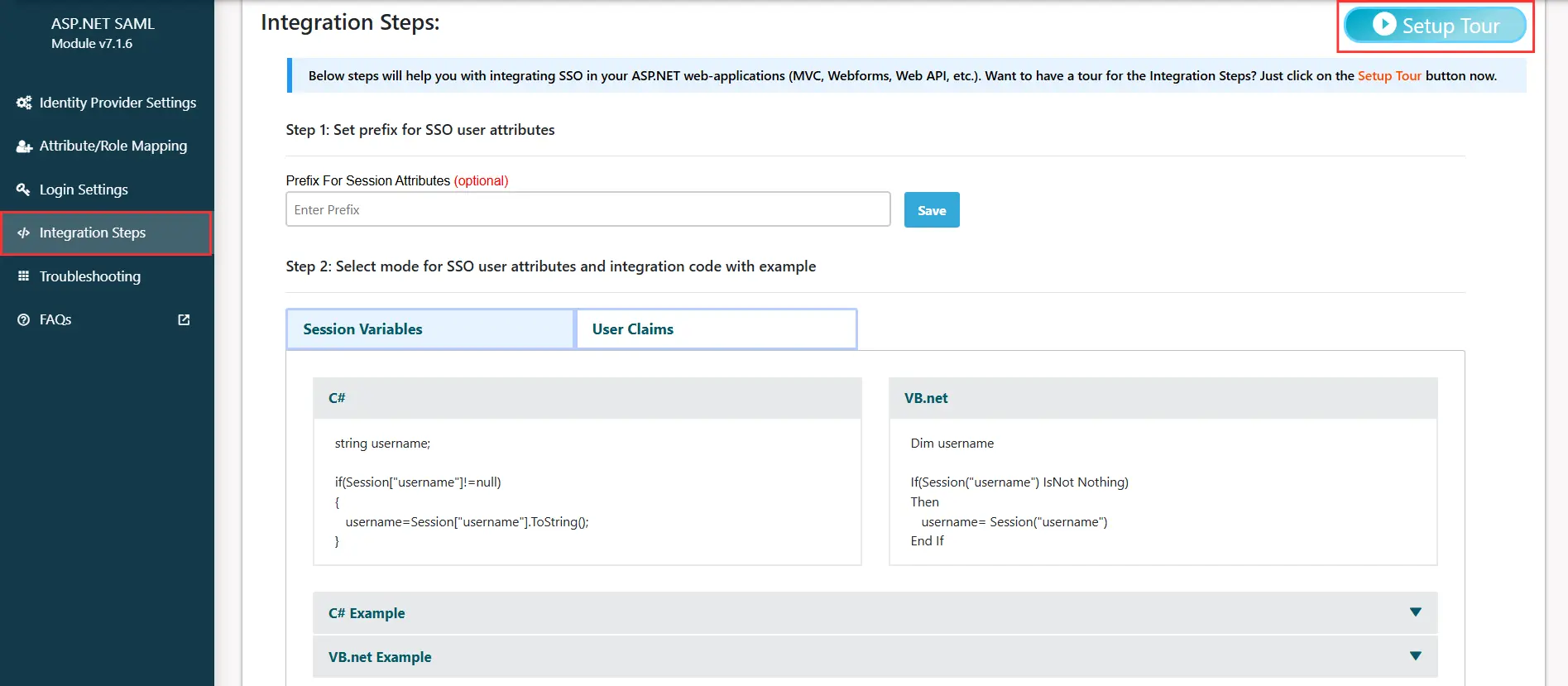
Task: Click the Login Settings key icon
Action: pos(23,189)
